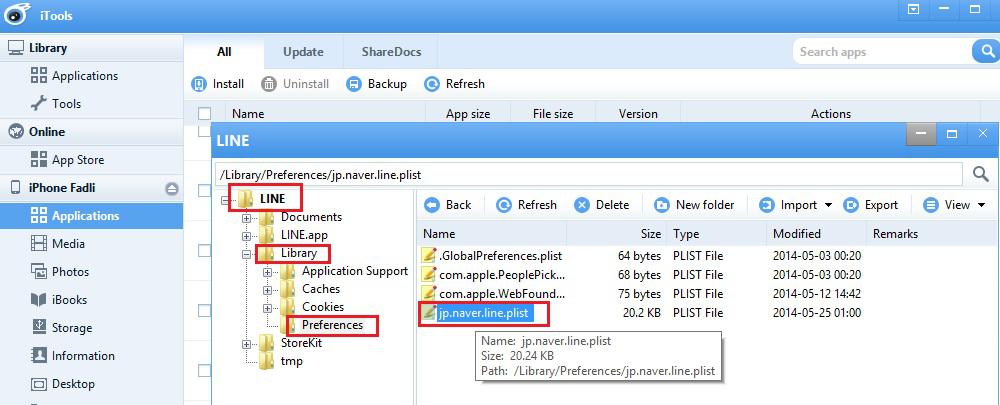Viewport: 1000px width, 405px height.
Task: Select the Cookies folder in tree
Action: pyautogui.click(x=322, y=307)
